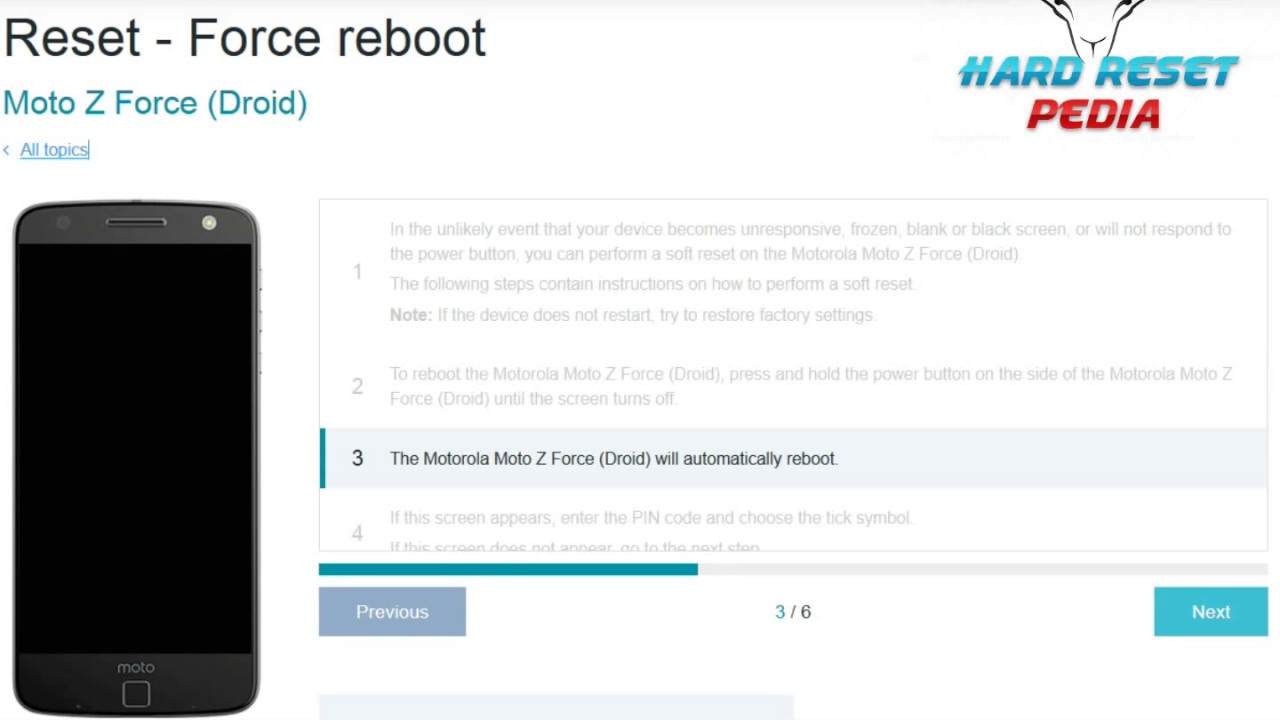Click the unfilled gray part of progress bar
Image resolution: width=1280 pixels, height=720 pixels.
pos(980,569)
